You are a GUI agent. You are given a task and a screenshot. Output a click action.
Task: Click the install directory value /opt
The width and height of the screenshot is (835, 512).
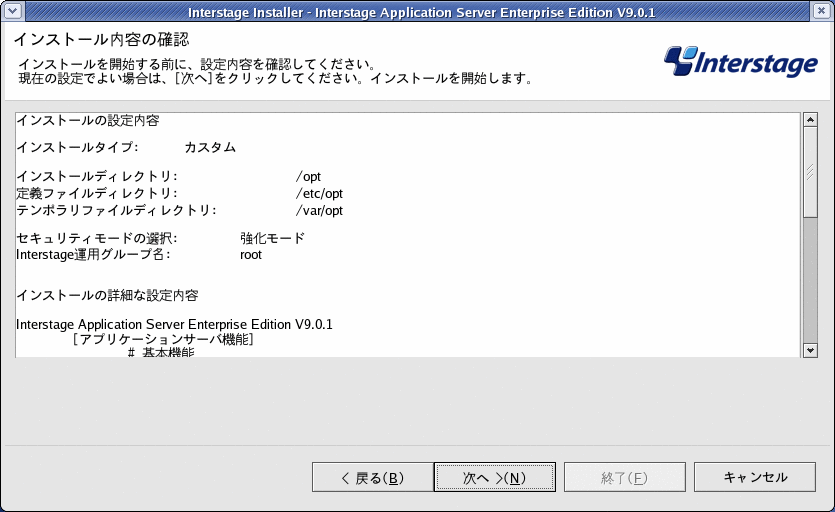(x=308, y=176)
